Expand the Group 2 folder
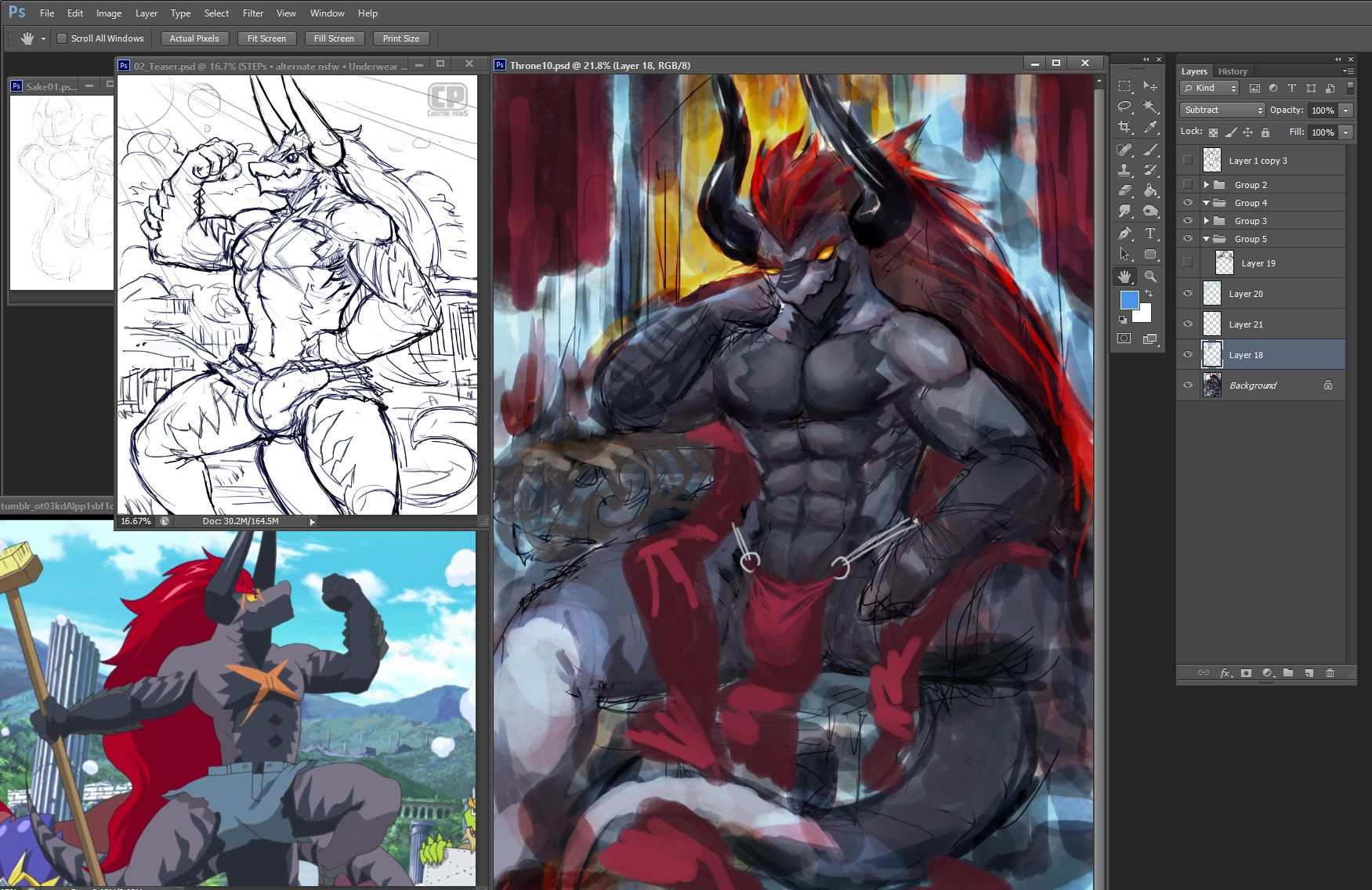The image size is (1372, 890). 1207,185
